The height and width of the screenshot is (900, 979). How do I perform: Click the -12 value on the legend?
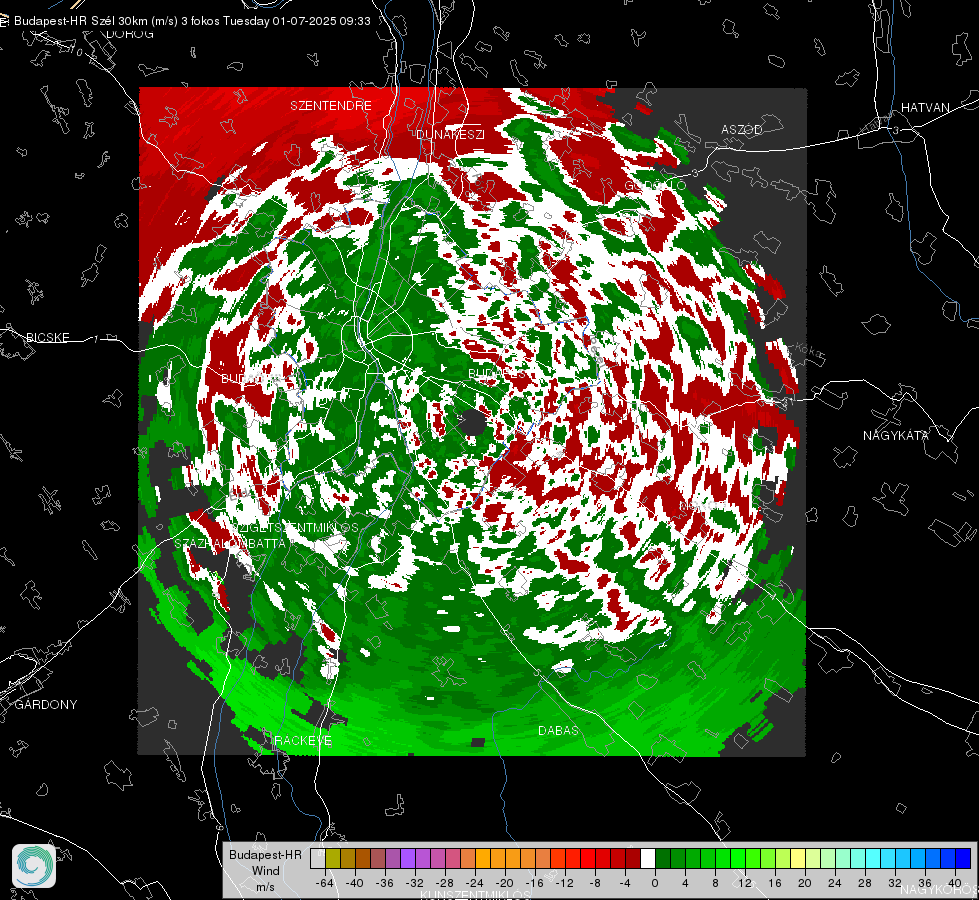(564, 884)
